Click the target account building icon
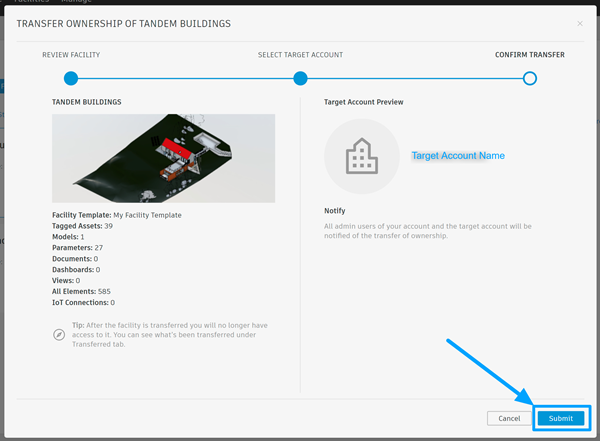Image resolution: width=600 pixels, height=441 pixels. pyautogui.click(x=362, y=156)
